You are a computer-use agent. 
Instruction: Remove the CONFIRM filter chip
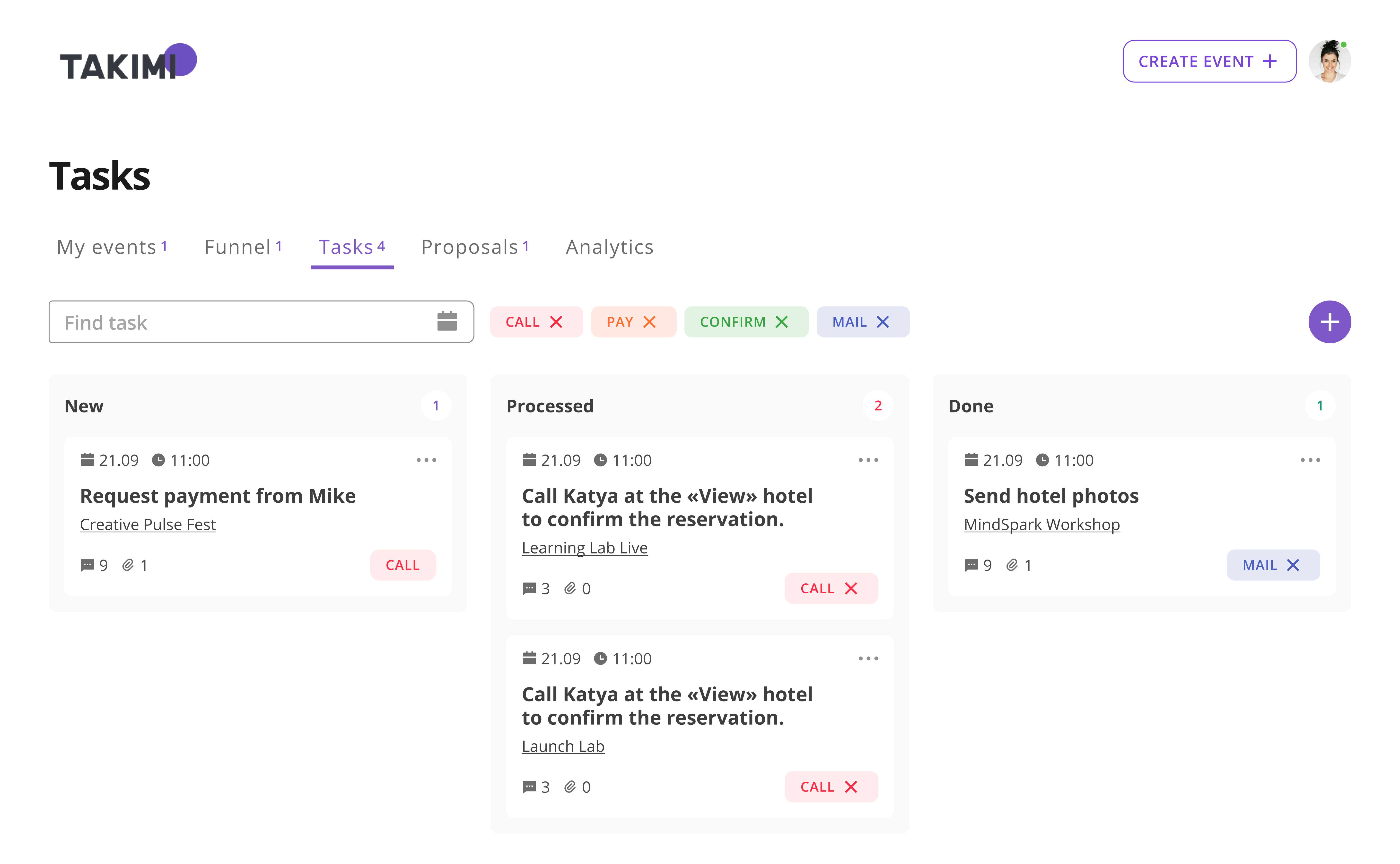pyautogui.click(x=782, y=322)
